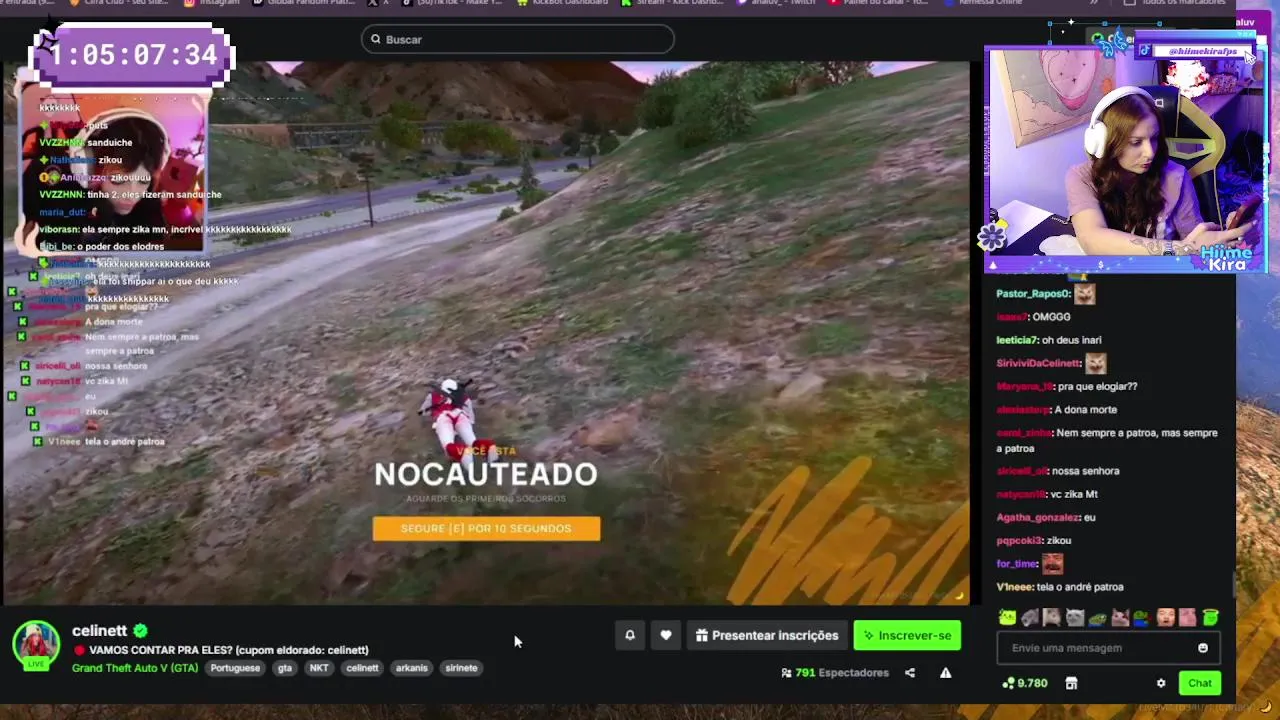The image size is (1280, 720).
Task: Open the celinett channel name link
Action: click(99, 631)
